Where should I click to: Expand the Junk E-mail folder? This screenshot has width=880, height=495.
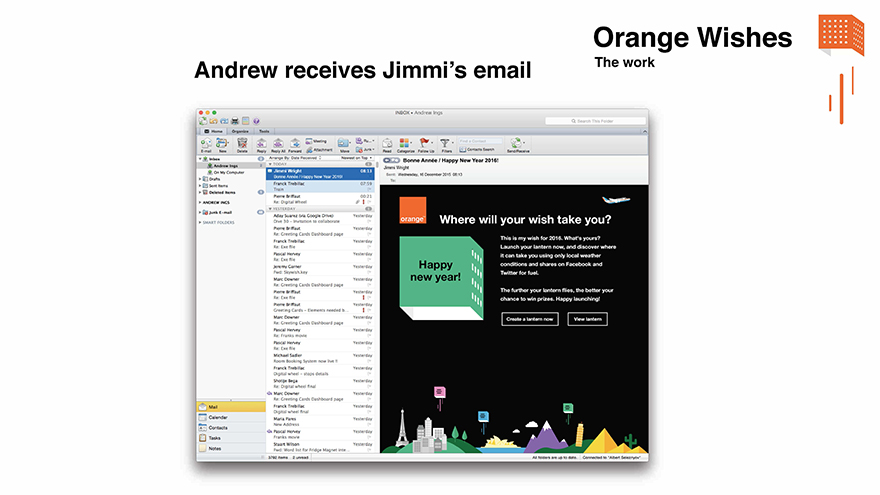200,213
